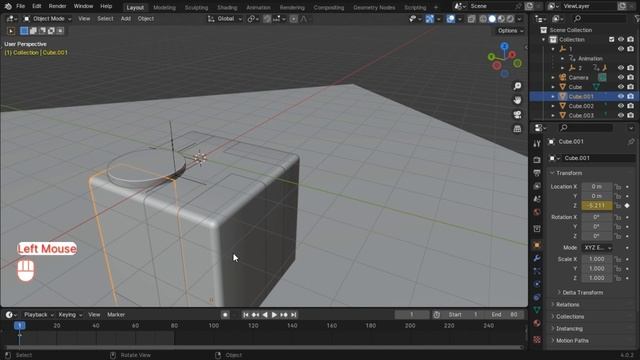The height and width of the screenshot is (360, 640).
Task: Click the Blender logo menu icon
Action: click(x=8, y=6)
